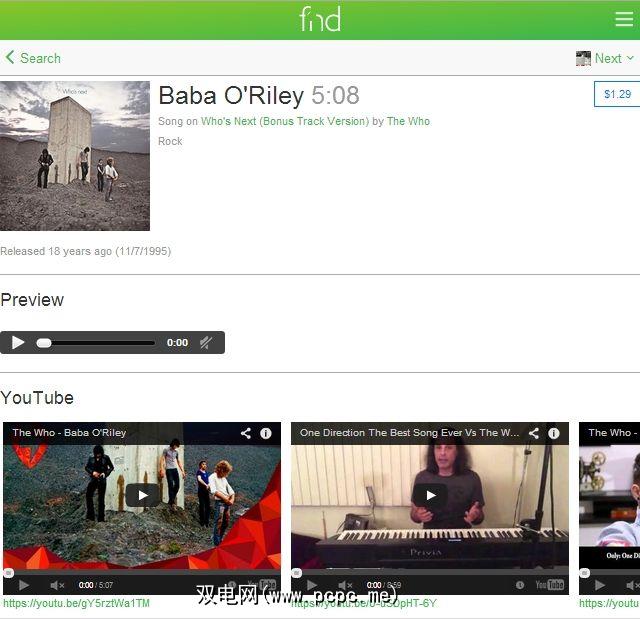Click the Preview section heading
This screenshot has width=640, height=619.
32,300
